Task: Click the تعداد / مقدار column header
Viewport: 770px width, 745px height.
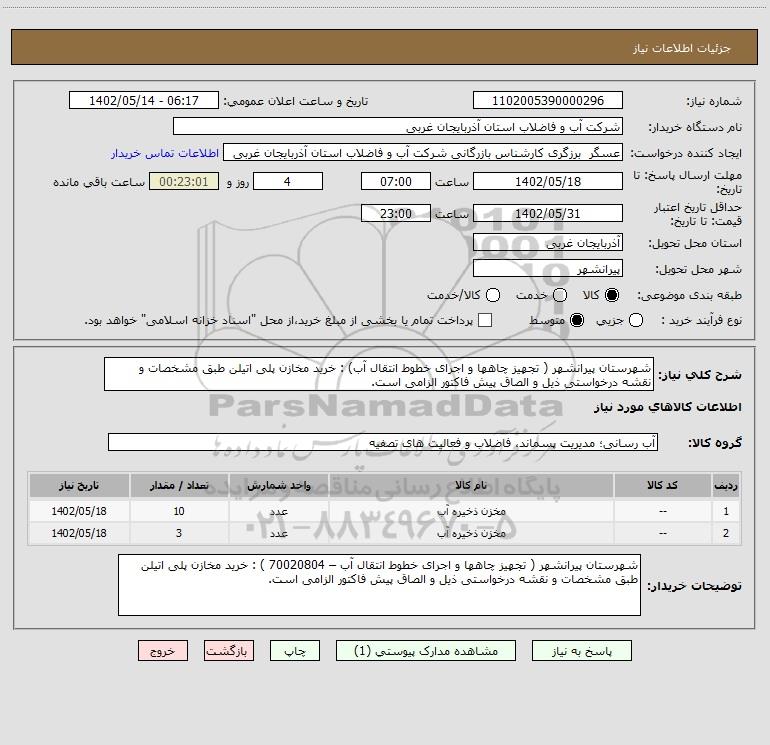Action: [x=179, y=486]
